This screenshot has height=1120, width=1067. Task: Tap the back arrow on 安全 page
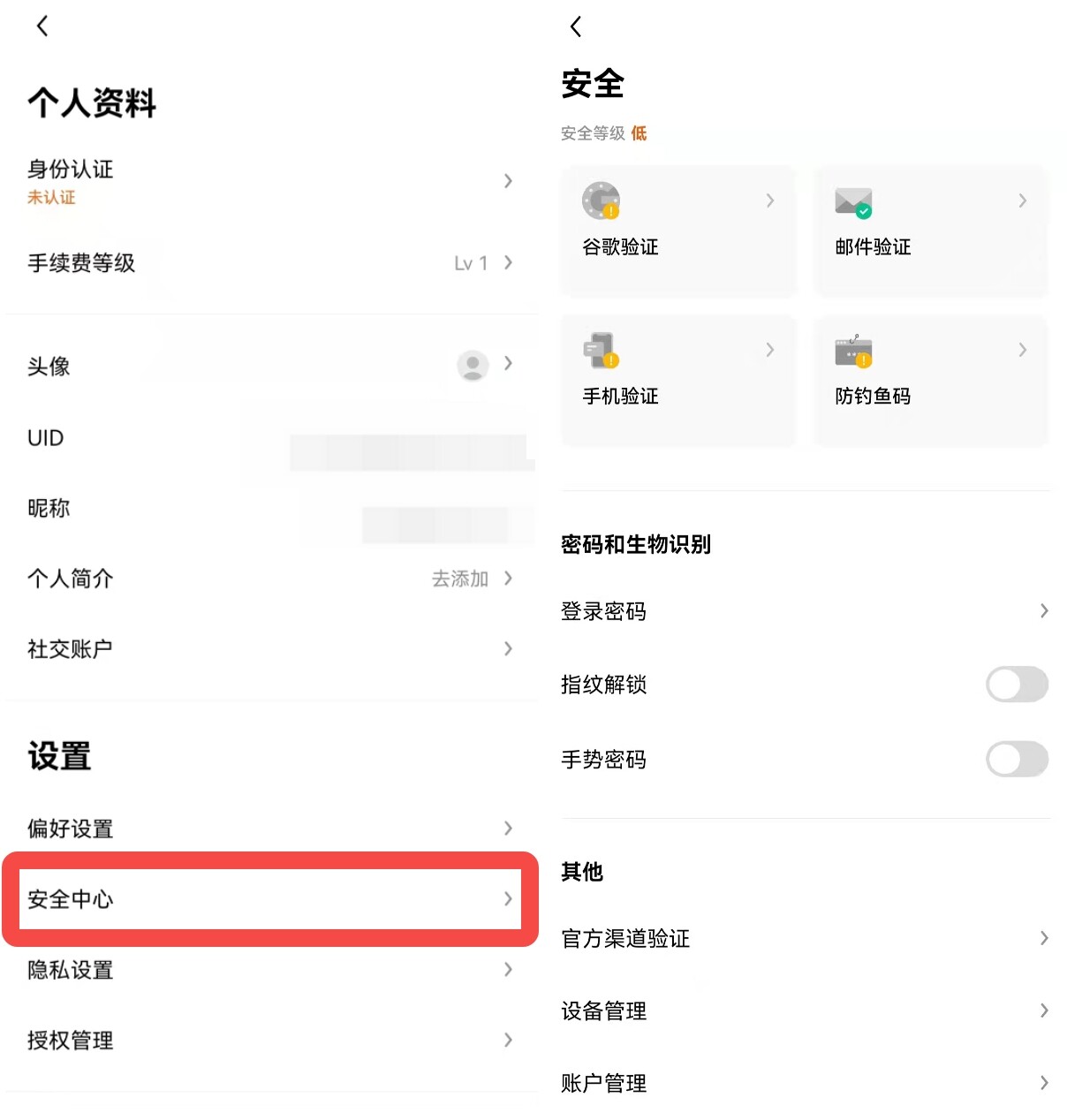point(576,26)
